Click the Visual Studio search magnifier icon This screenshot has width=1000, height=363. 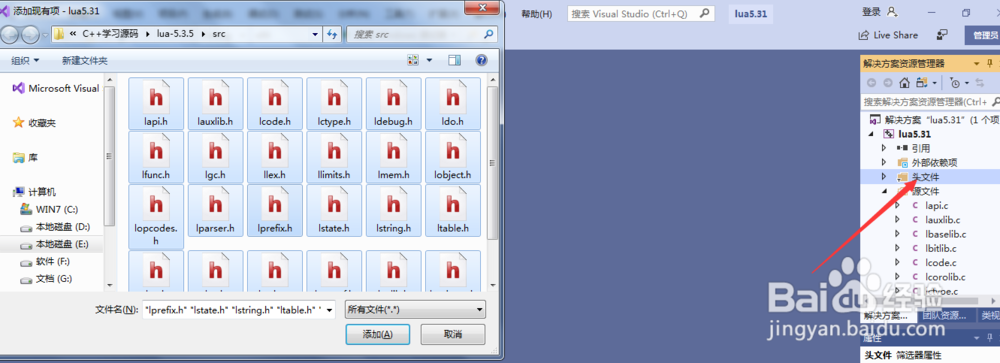pos(704,13)
